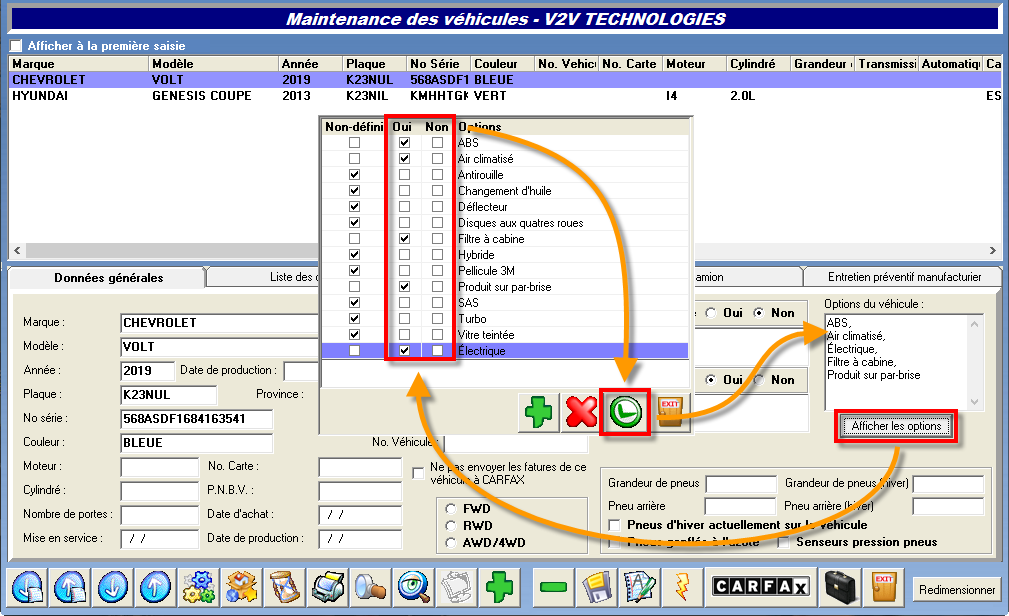The height and width of the screenshot is (616, 1009).
Task: Click the lightning bolt icon
Action: [682, 587]
